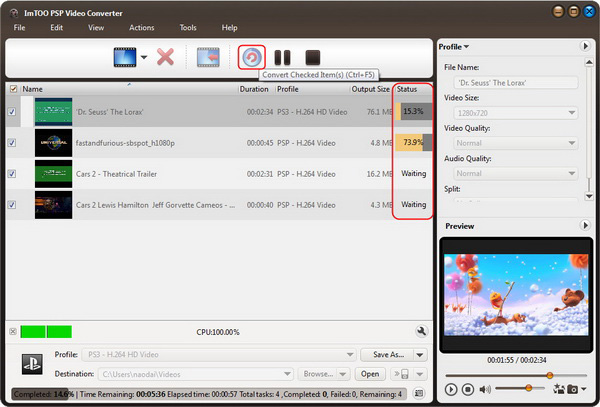Viewport: 600px width, 407px height.
Task: Select Cars 2 Theatrical Trailer thumbnail
Action: 53,174
